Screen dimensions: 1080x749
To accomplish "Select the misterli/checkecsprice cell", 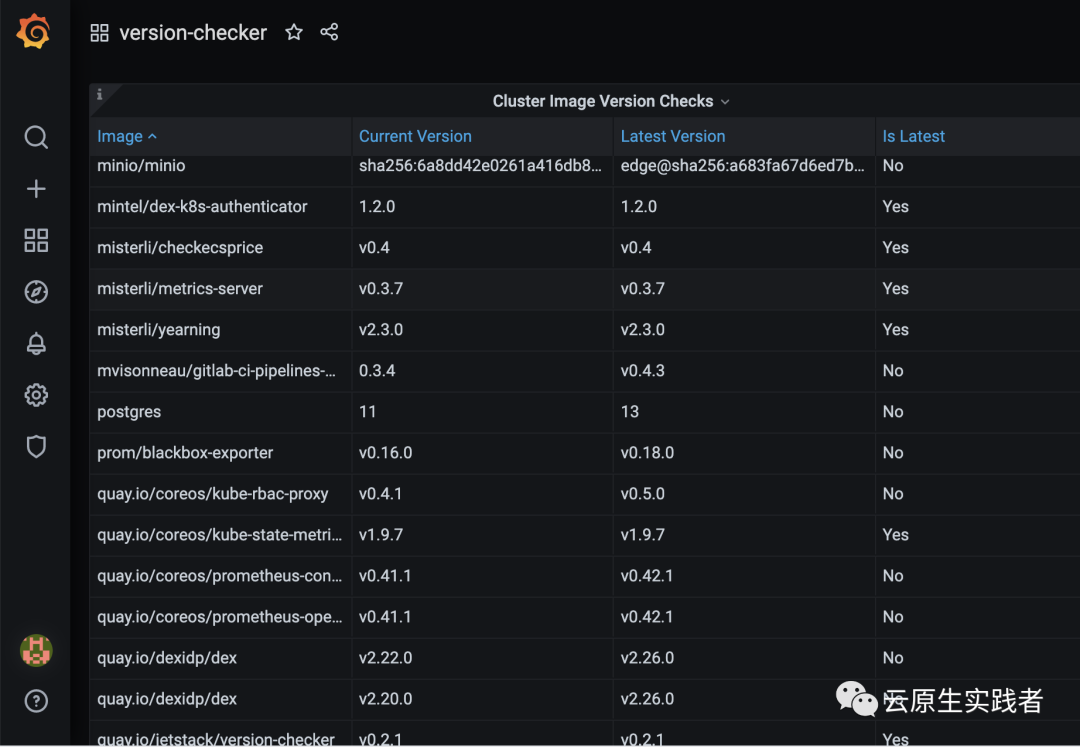I will click(x=220, y=248).
